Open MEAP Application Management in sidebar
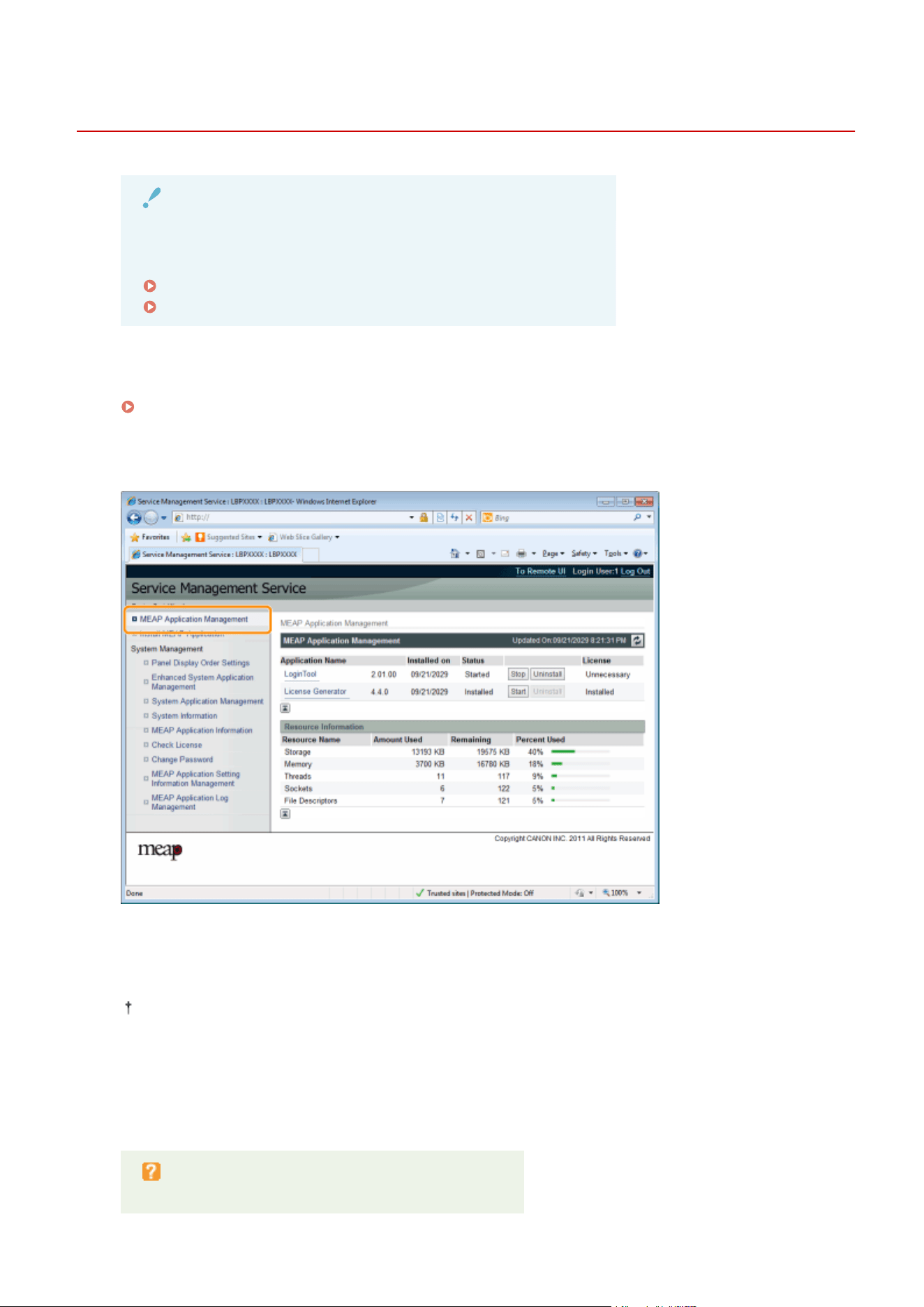Viewport: 924px width, 1307px height. [194, 619]
